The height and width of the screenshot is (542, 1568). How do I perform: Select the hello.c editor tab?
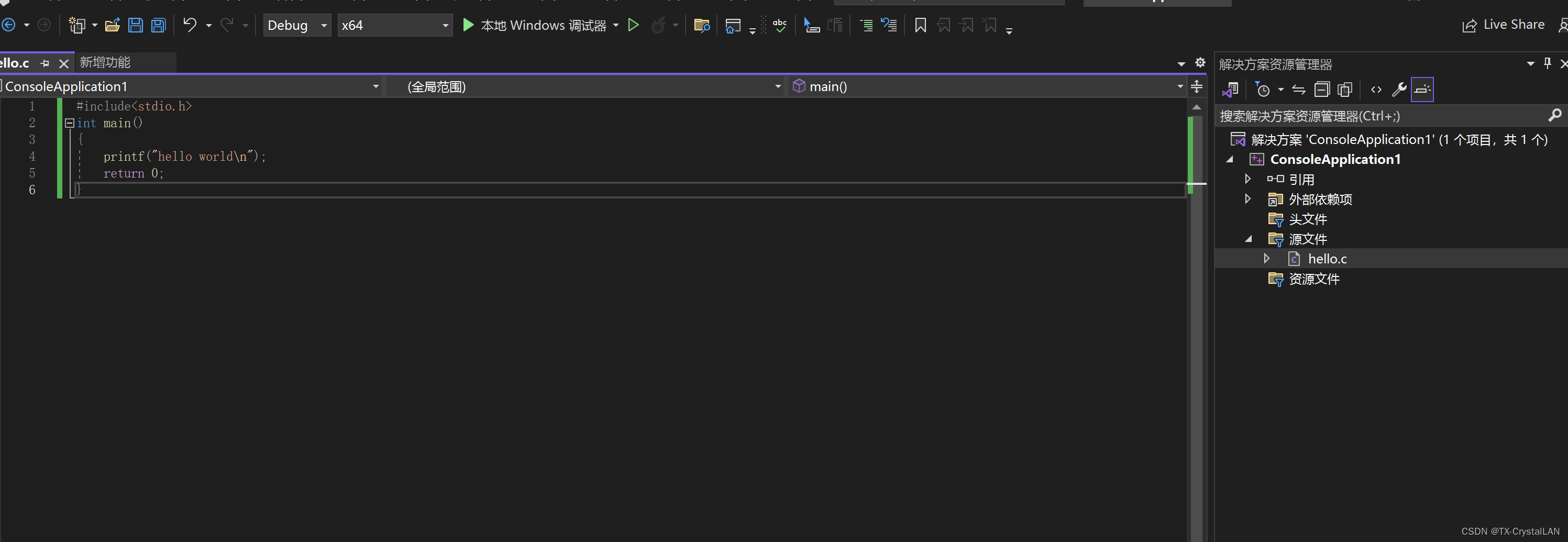tap(15, 63)
